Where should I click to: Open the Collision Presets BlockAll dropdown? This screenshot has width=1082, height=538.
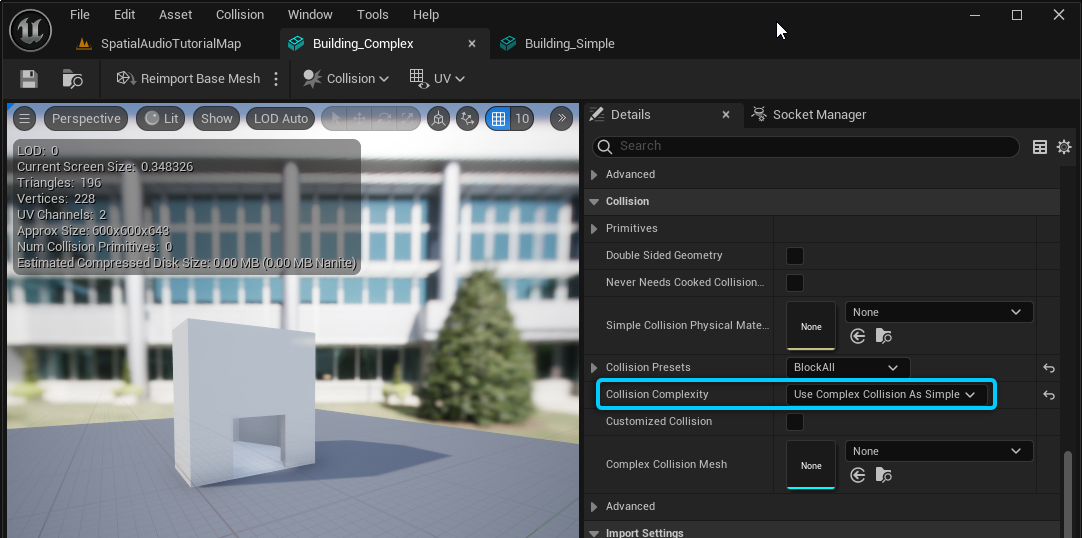tap(848, 368)
